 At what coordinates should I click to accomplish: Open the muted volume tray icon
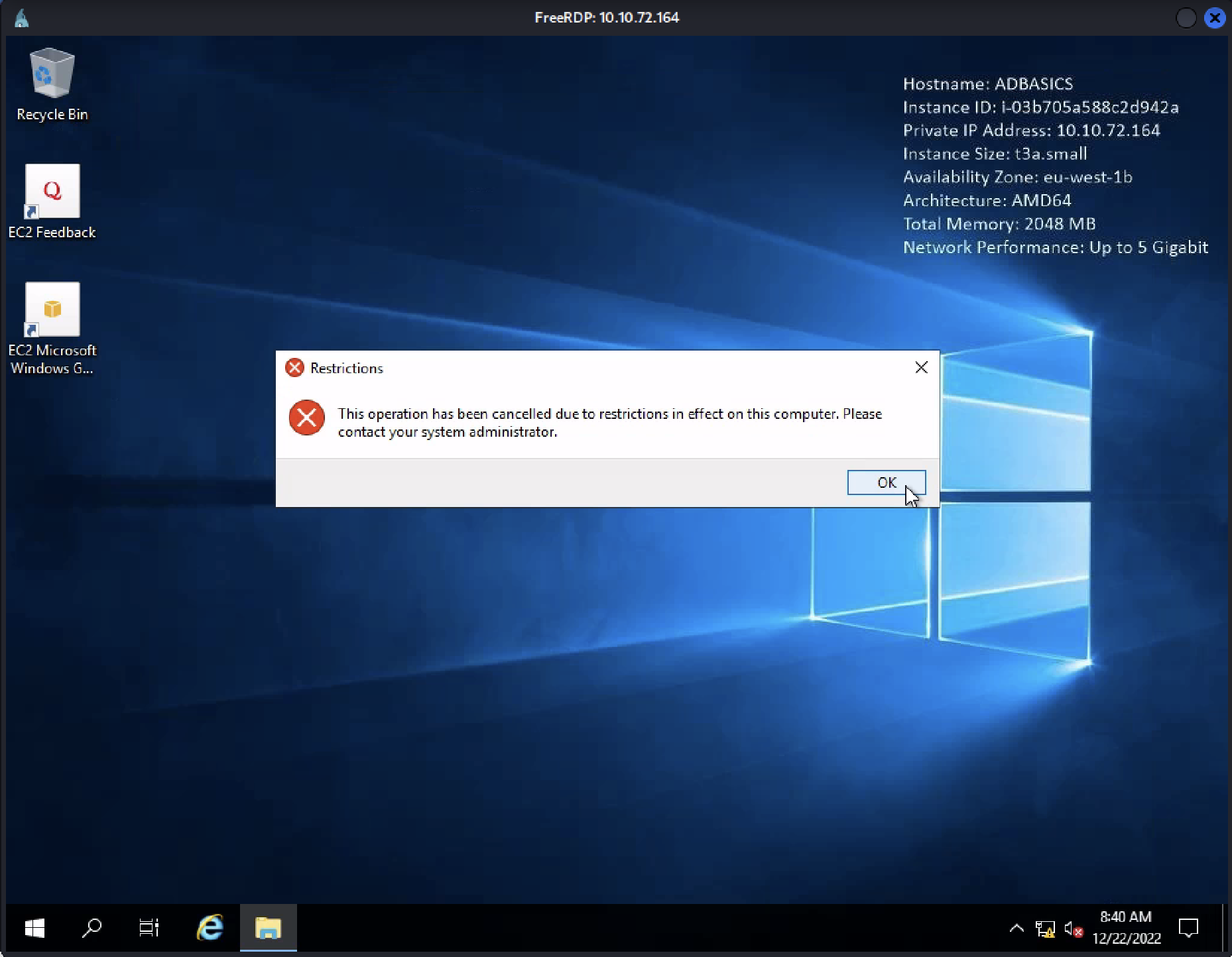[1074, 929]
